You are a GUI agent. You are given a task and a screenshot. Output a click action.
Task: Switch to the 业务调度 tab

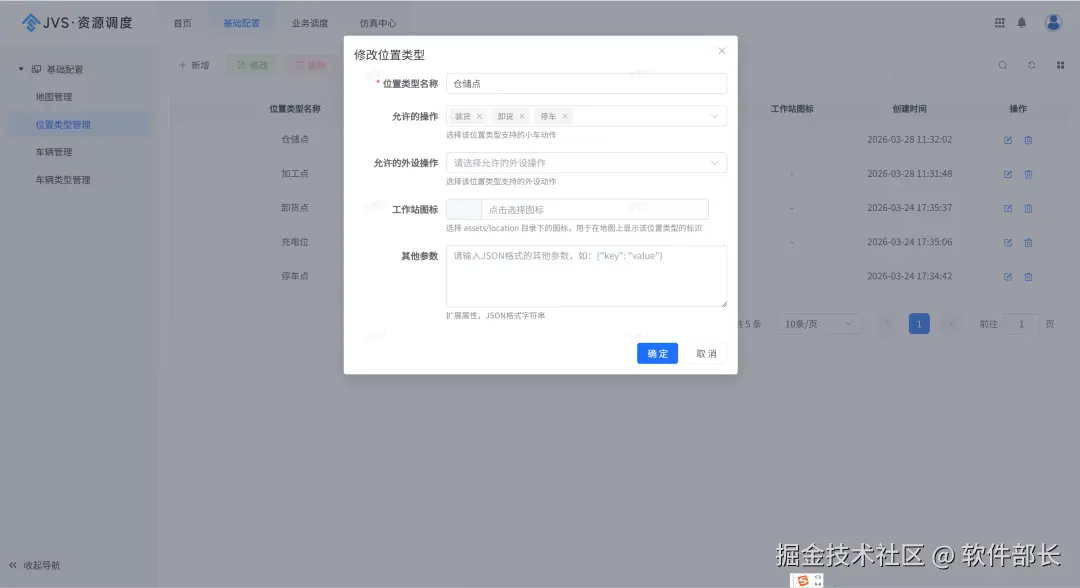point(309,22)
